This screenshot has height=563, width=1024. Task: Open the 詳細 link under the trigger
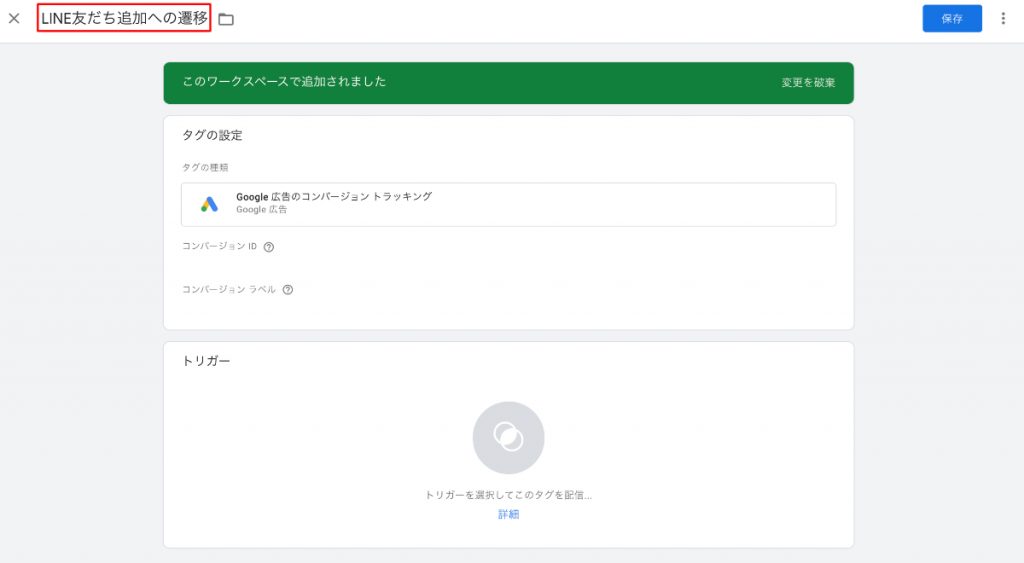pos(508,515)
